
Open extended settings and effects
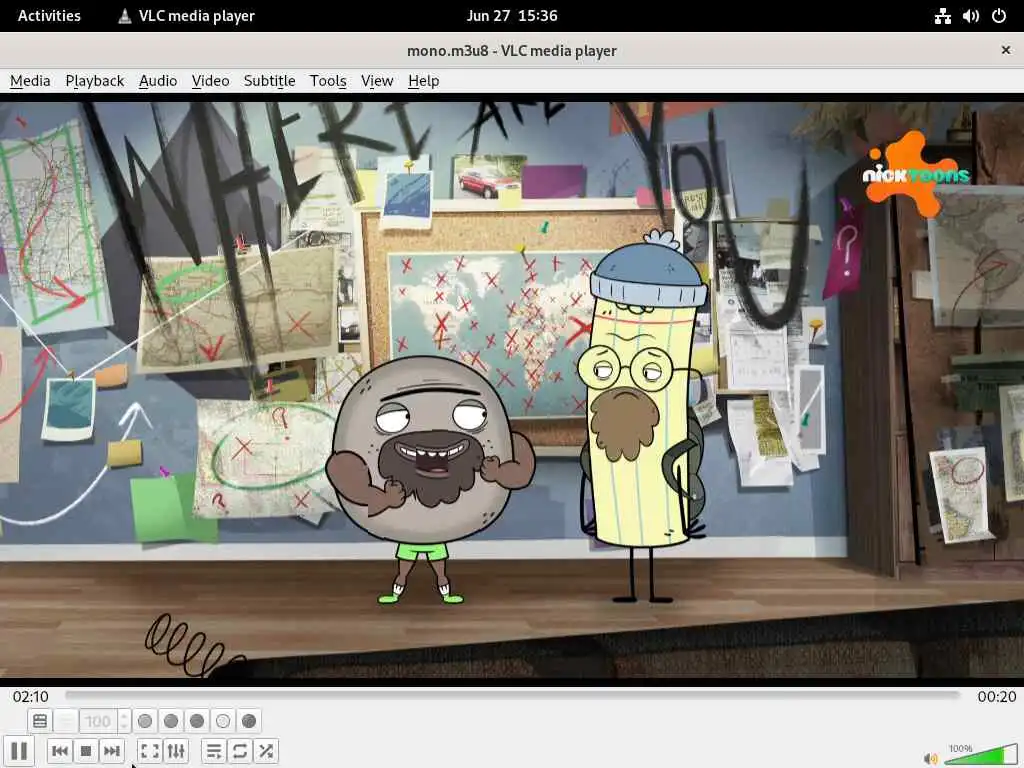(176, 751)
